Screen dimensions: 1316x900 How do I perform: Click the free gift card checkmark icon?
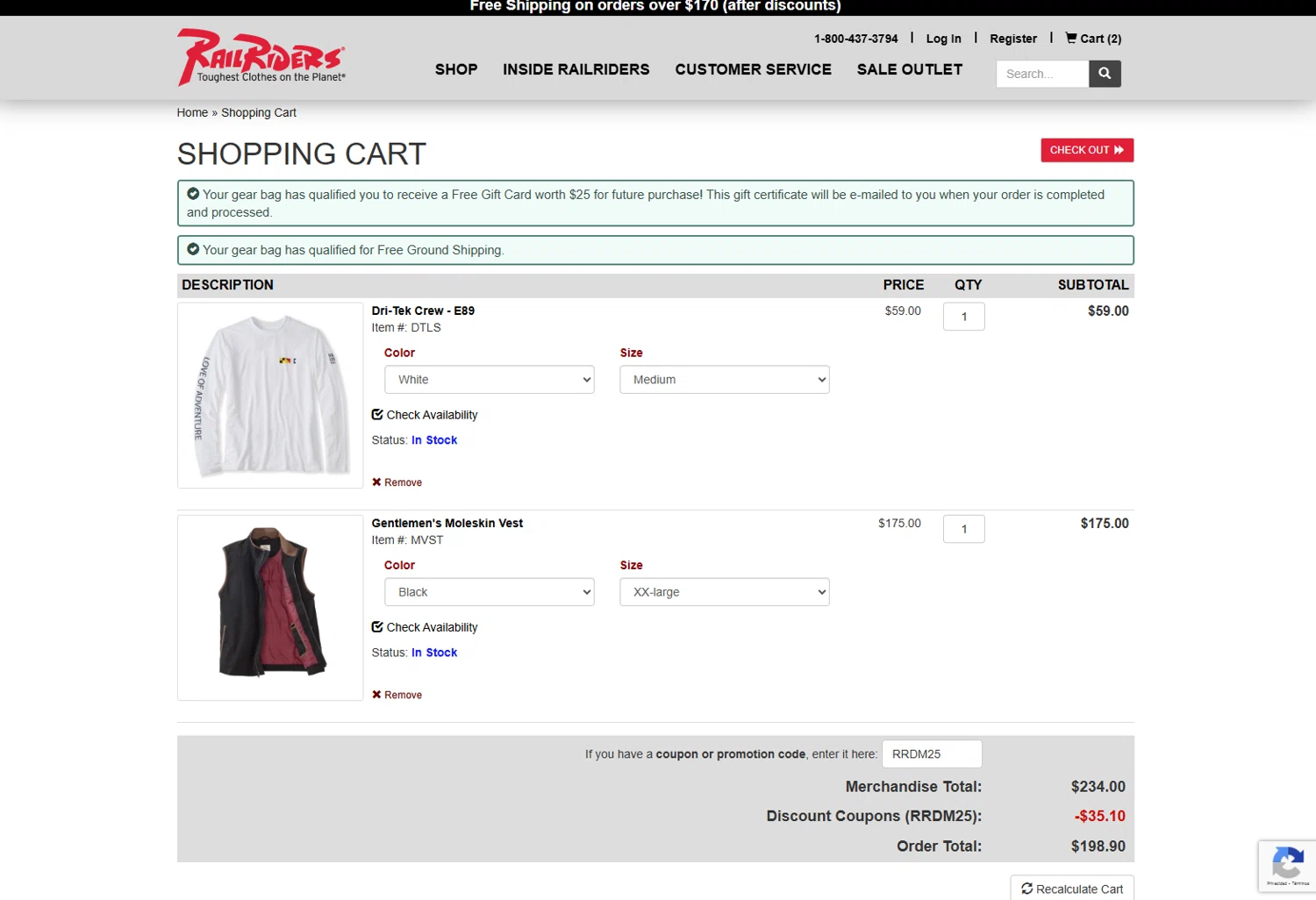(x=193, y=194)
